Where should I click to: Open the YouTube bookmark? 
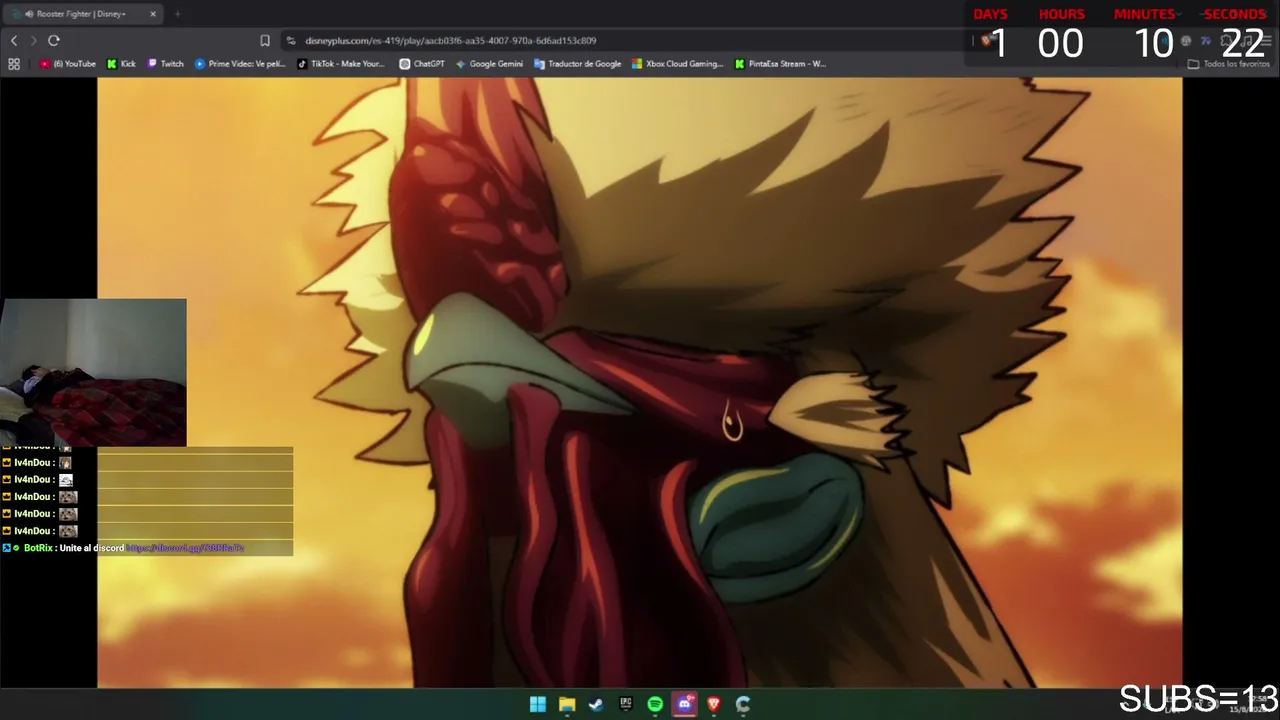coord(68,64)
